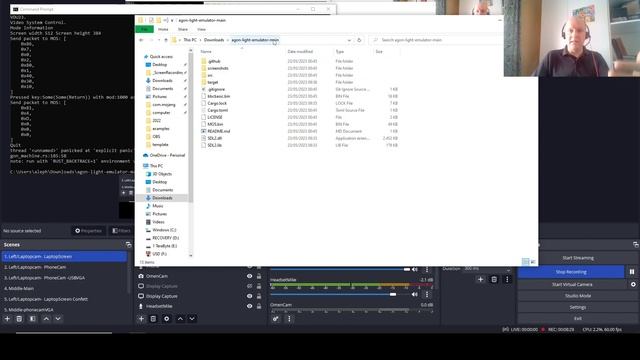The image size is (640, 360).
Task: Click Downloads in the address breadcrumb
Action: tap(214, 40)
